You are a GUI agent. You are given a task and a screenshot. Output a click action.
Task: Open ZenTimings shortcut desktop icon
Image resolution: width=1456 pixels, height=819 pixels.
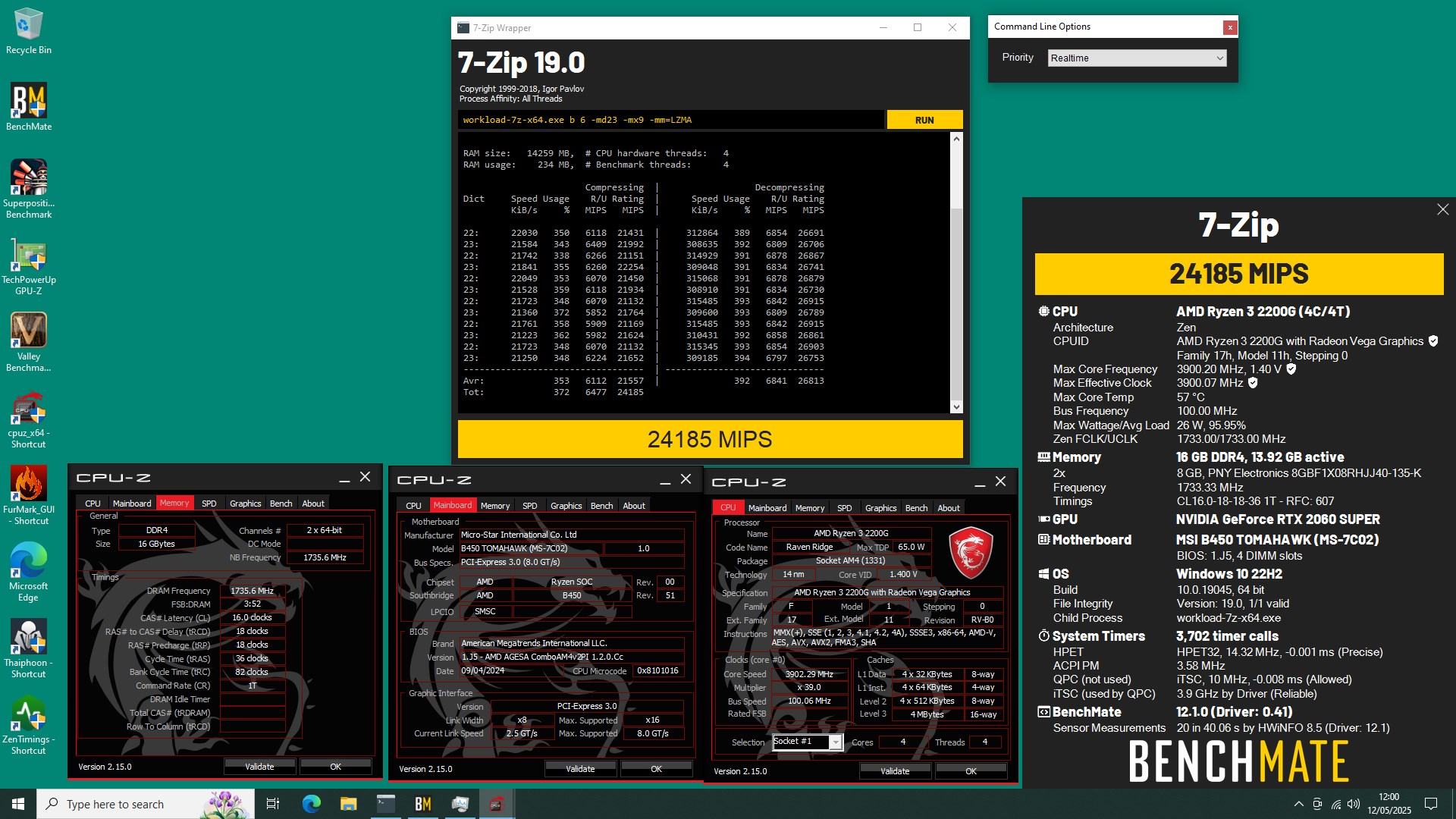(x=29, y=726)
